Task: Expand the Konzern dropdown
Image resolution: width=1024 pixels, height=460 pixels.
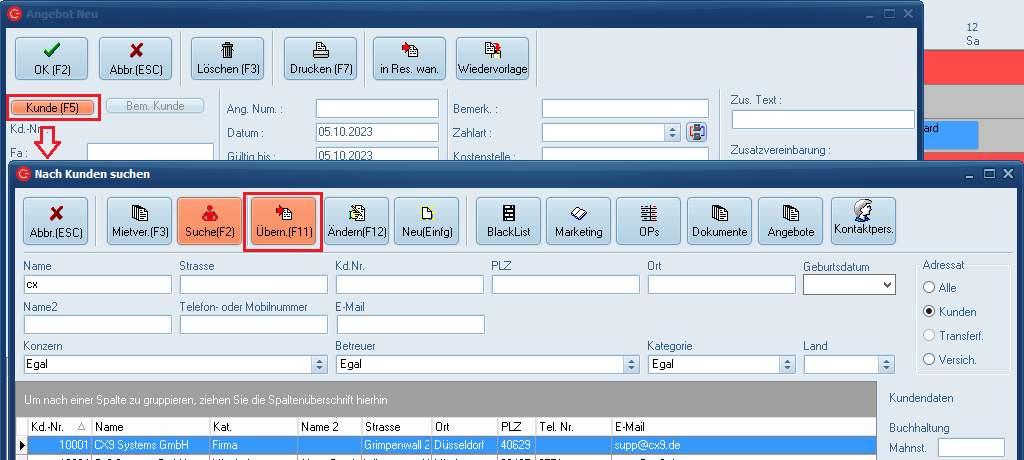Action: pos(318,364)
